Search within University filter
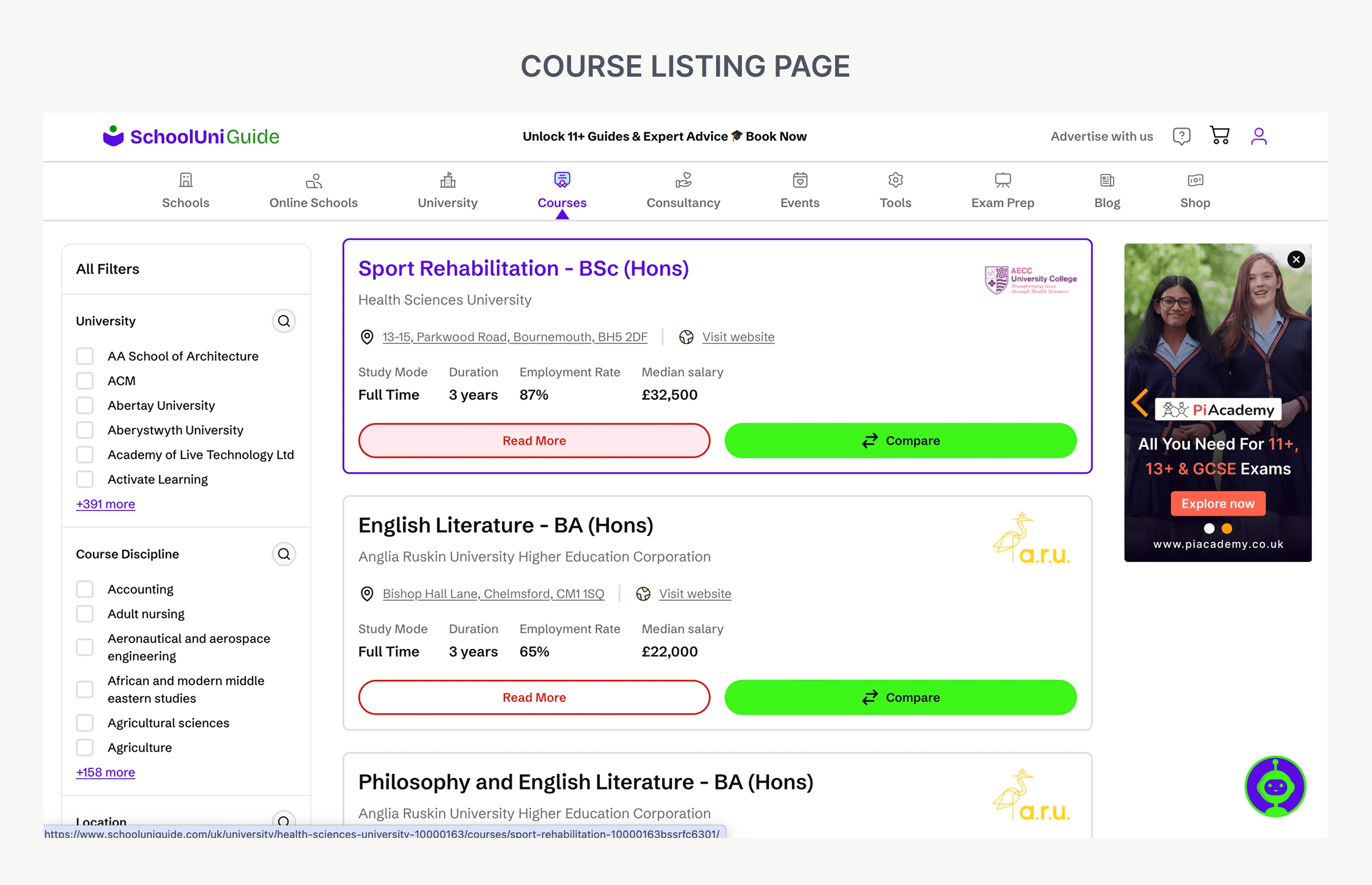The width and height of the screenshot is (1372, 885). pos(284,321)
